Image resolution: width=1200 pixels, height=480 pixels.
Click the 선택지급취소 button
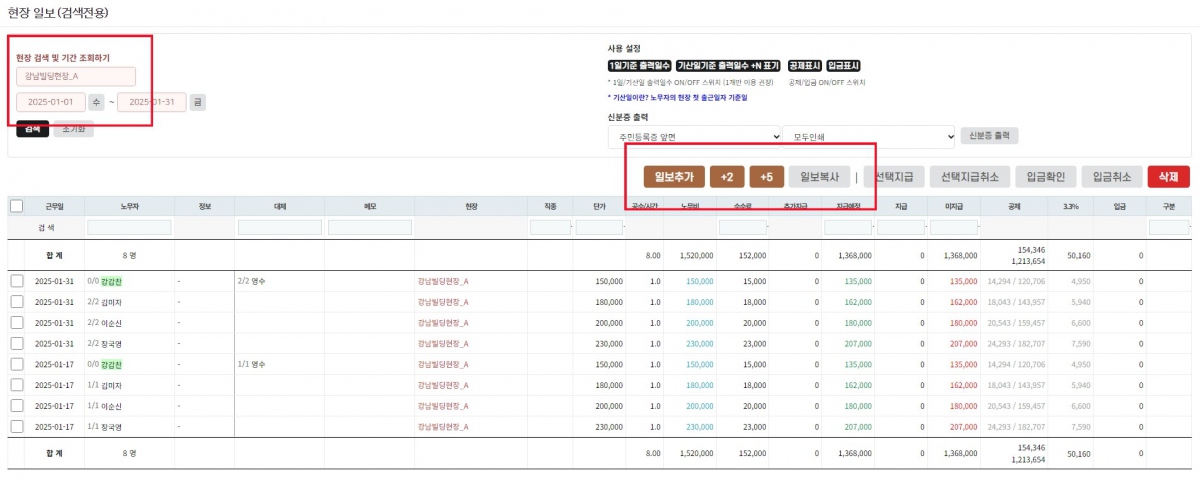click(969, 177)
